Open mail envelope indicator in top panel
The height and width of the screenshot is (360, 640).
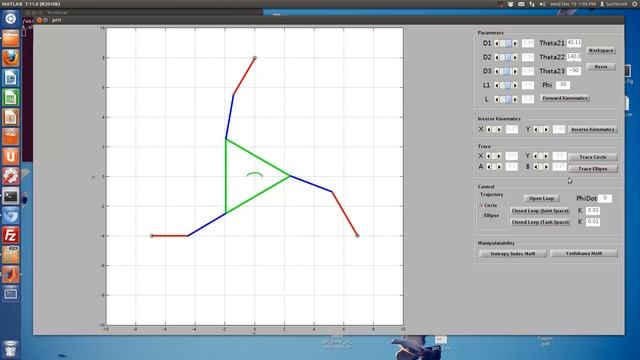tap(521, 4)
